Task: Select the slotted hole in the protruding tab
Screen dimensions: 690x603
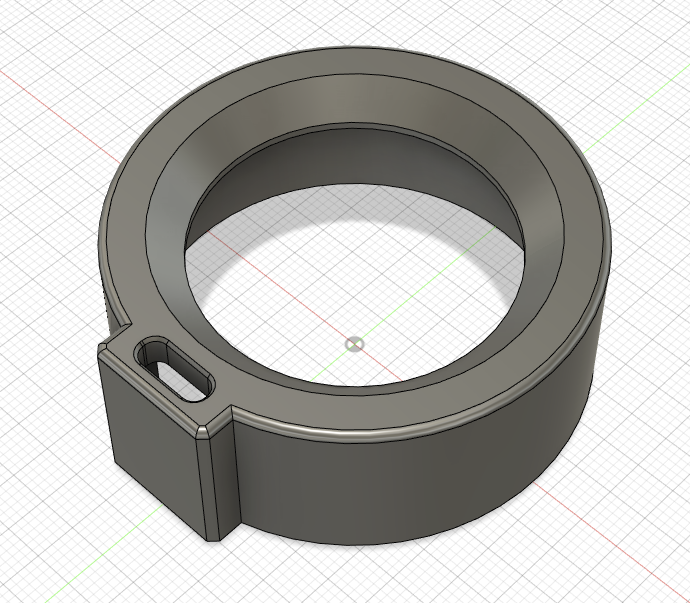Action: (176, 370)
